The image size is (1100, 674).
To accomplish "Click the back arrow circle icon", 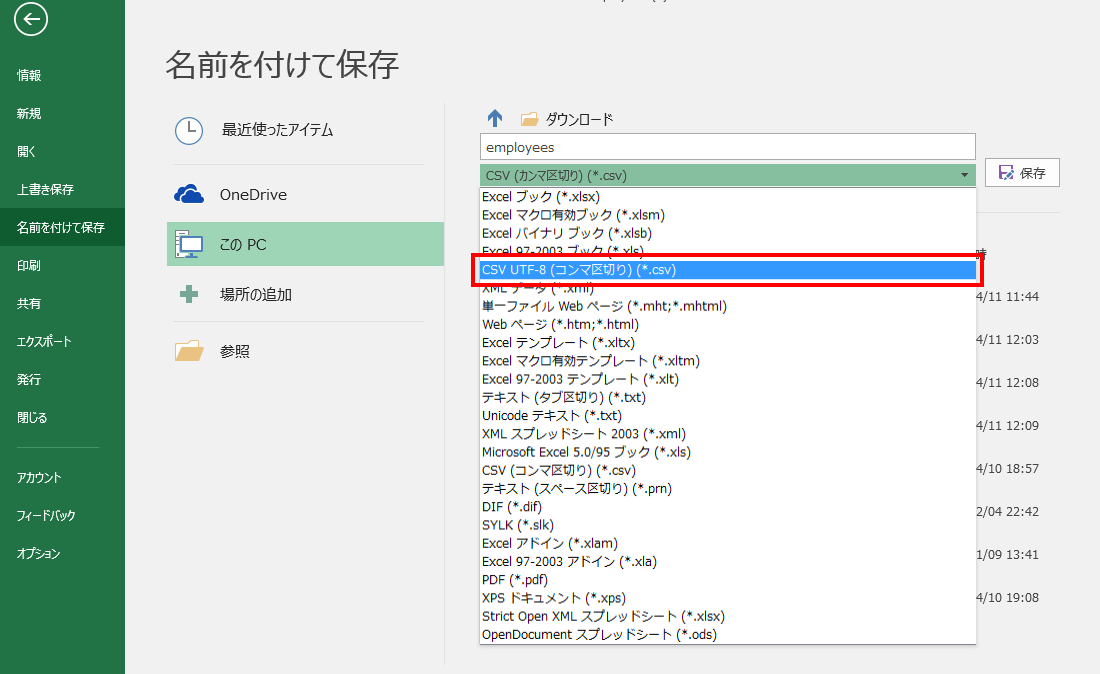I will [x=31, y=19].
